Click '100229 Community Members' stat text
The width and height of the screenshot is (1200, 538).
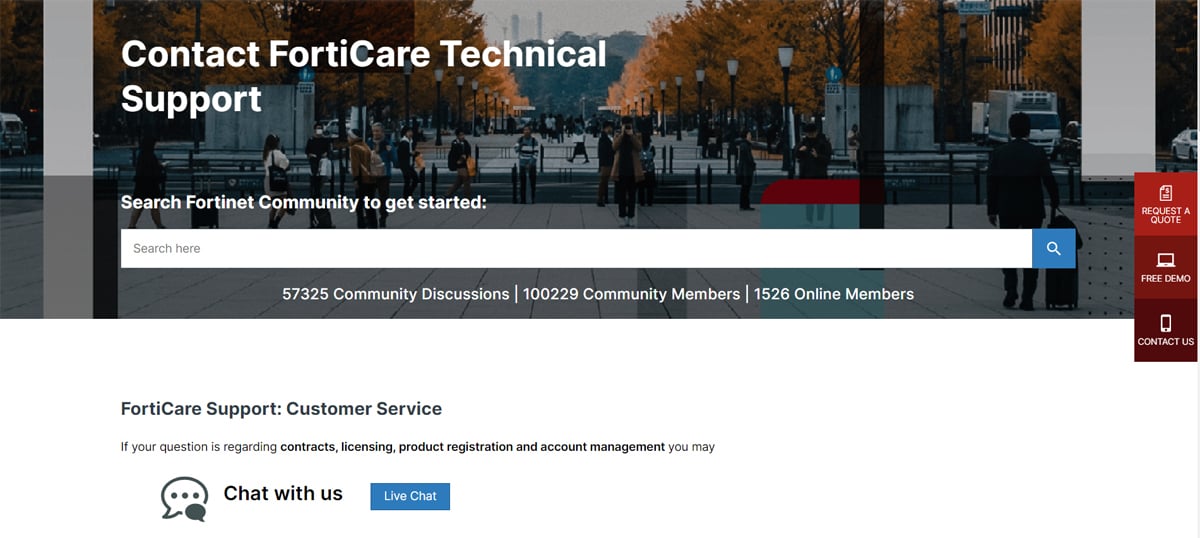pos(631,294)
